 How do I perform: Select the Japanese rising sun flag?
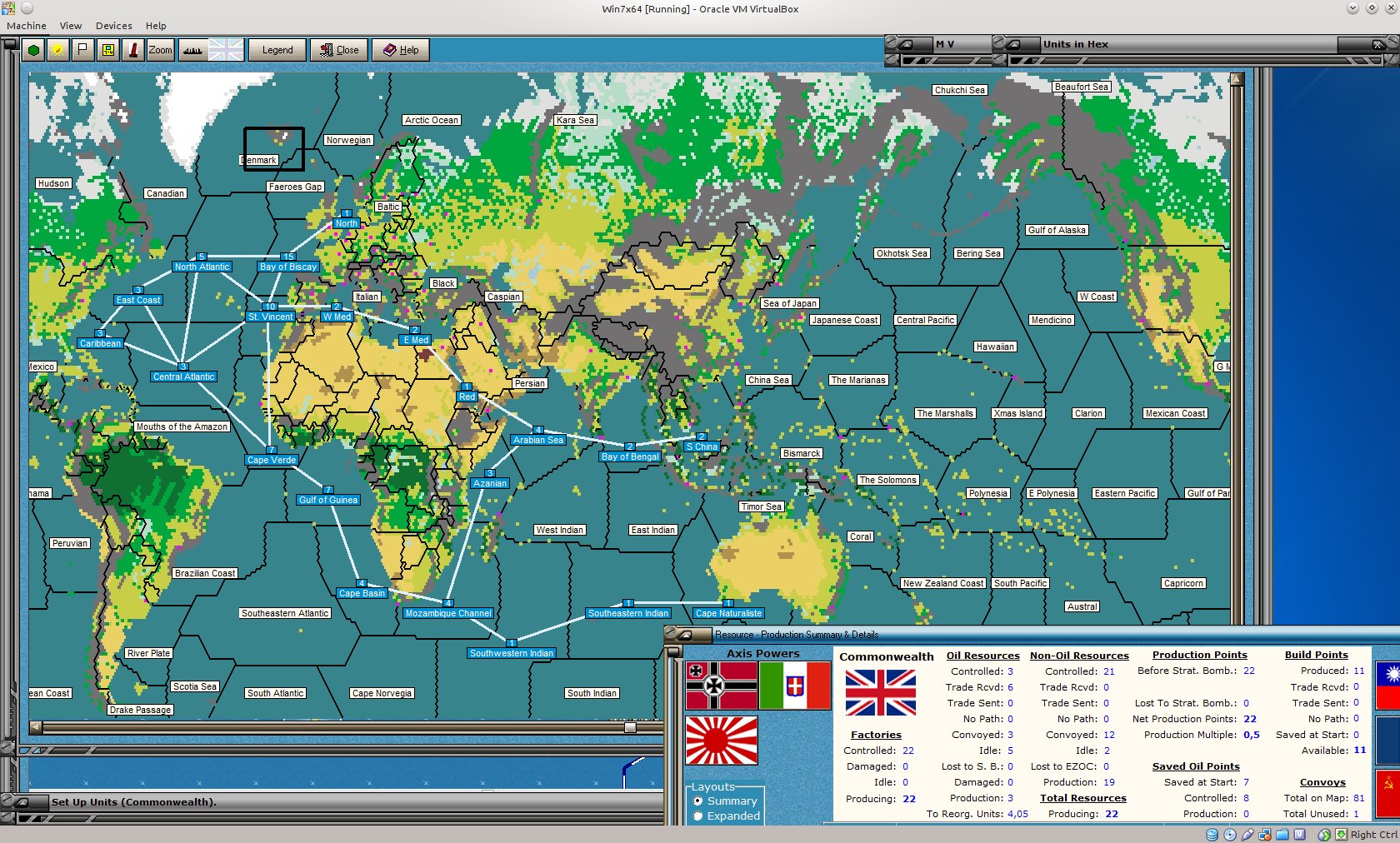[x=722, y=740]
